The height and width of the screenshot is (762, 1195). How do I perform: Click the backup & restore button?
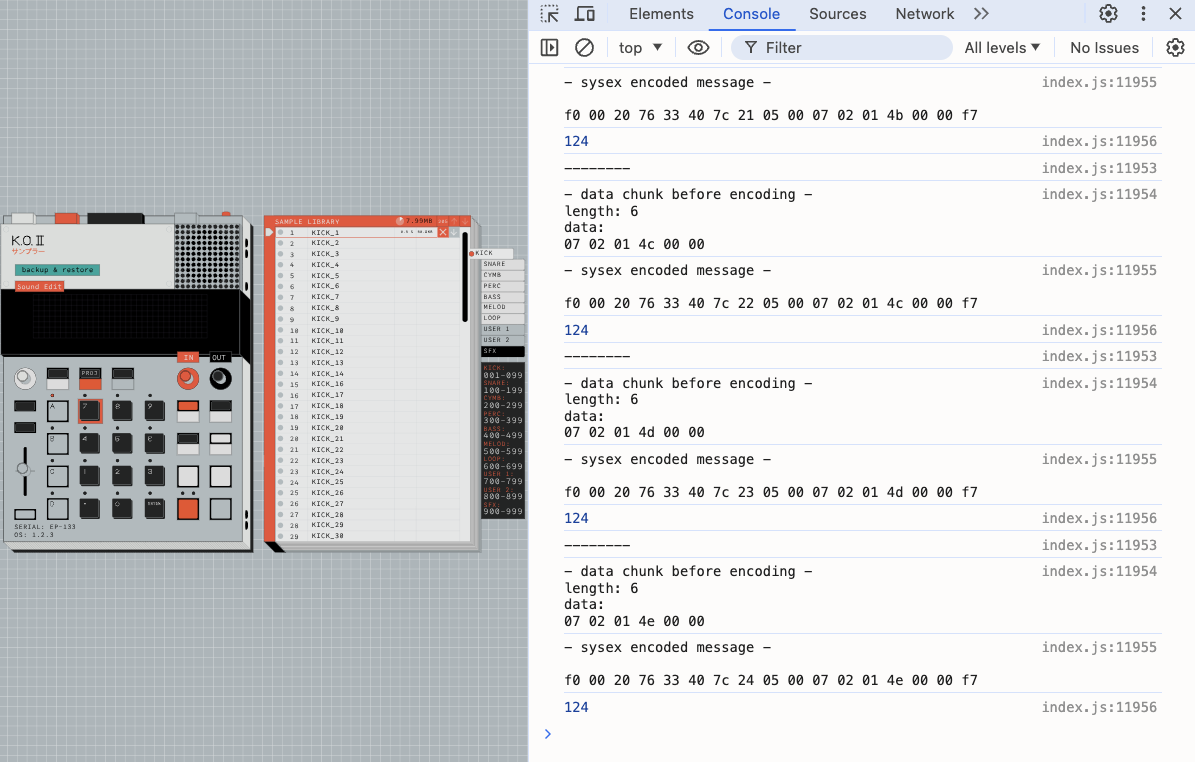[57, 270]
